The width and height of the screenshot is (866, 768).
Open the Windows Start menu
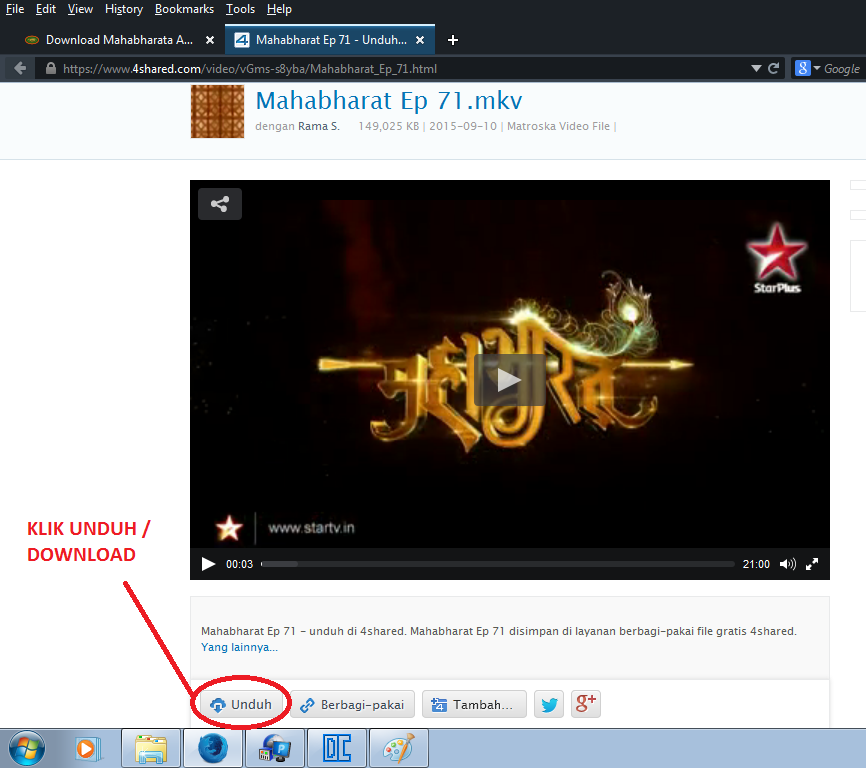(27, 749)
